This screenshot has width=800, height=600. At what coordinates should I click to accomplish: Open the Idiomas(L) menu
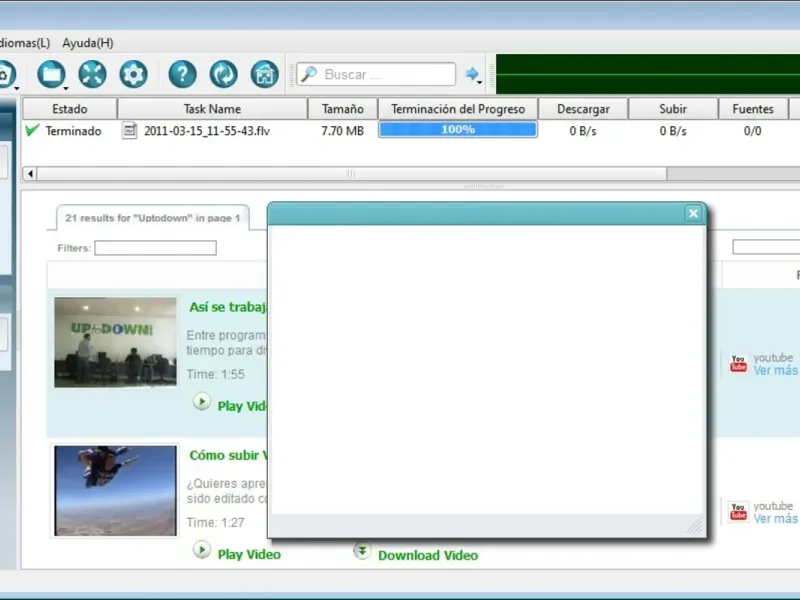pyautogui.click(x=24, y=43)
